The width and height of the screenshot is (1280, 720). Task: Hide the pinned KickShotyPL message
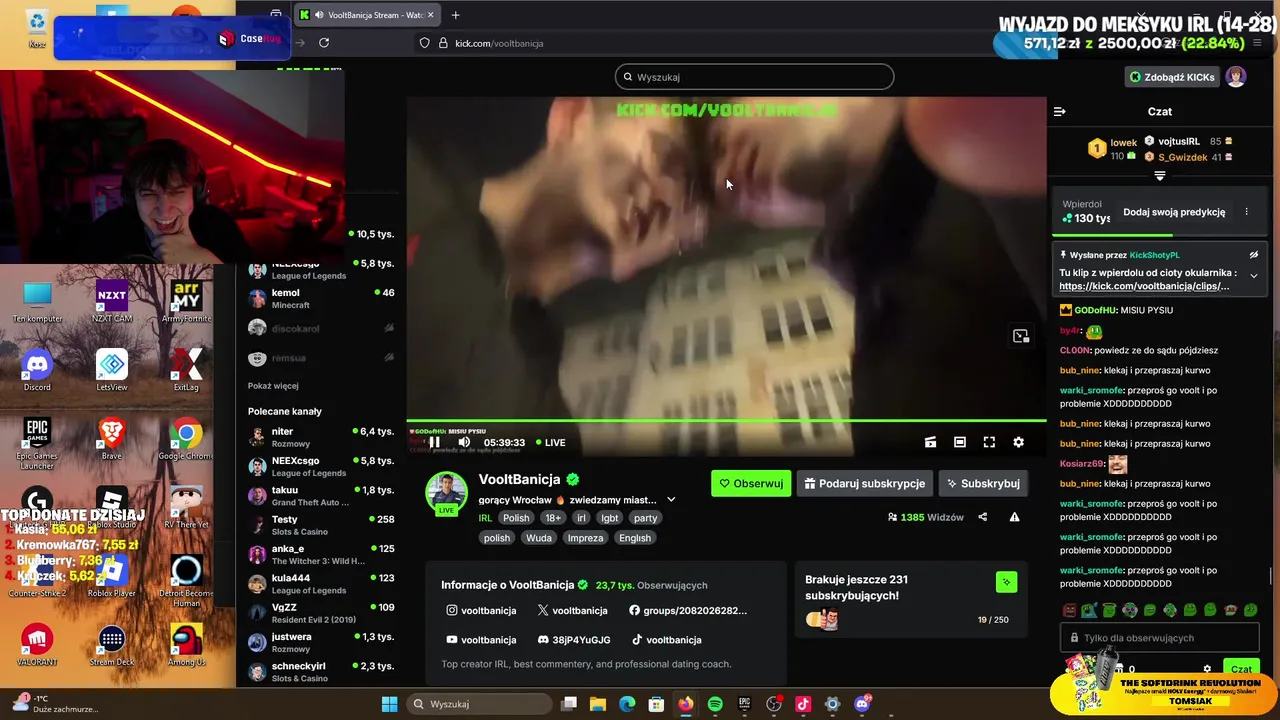coord(1254,255)
